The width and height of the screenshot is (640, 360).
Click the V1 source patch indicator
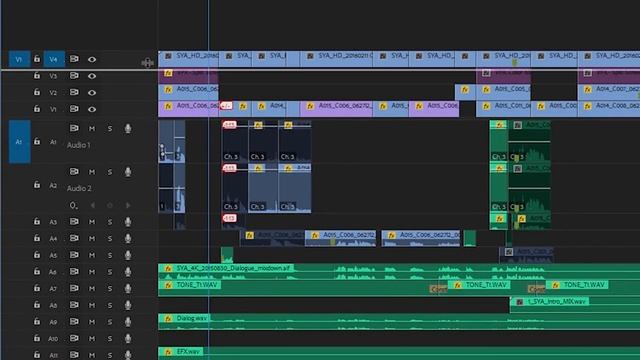point(19,59)
